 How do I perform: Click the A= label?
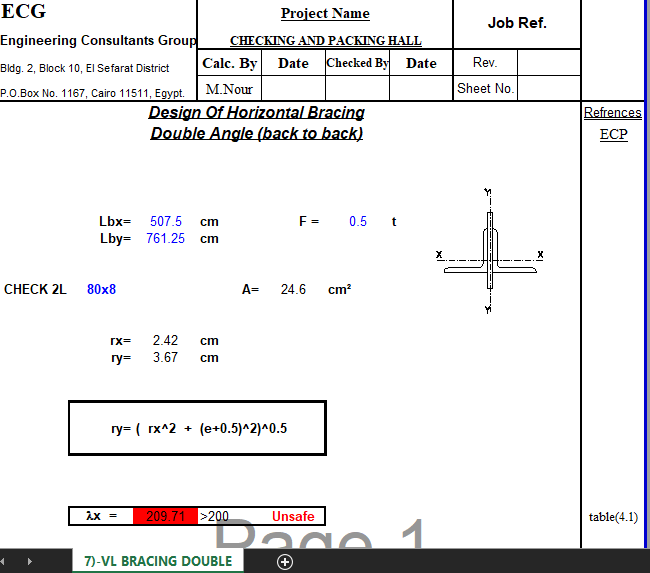(x=250, y=289)
